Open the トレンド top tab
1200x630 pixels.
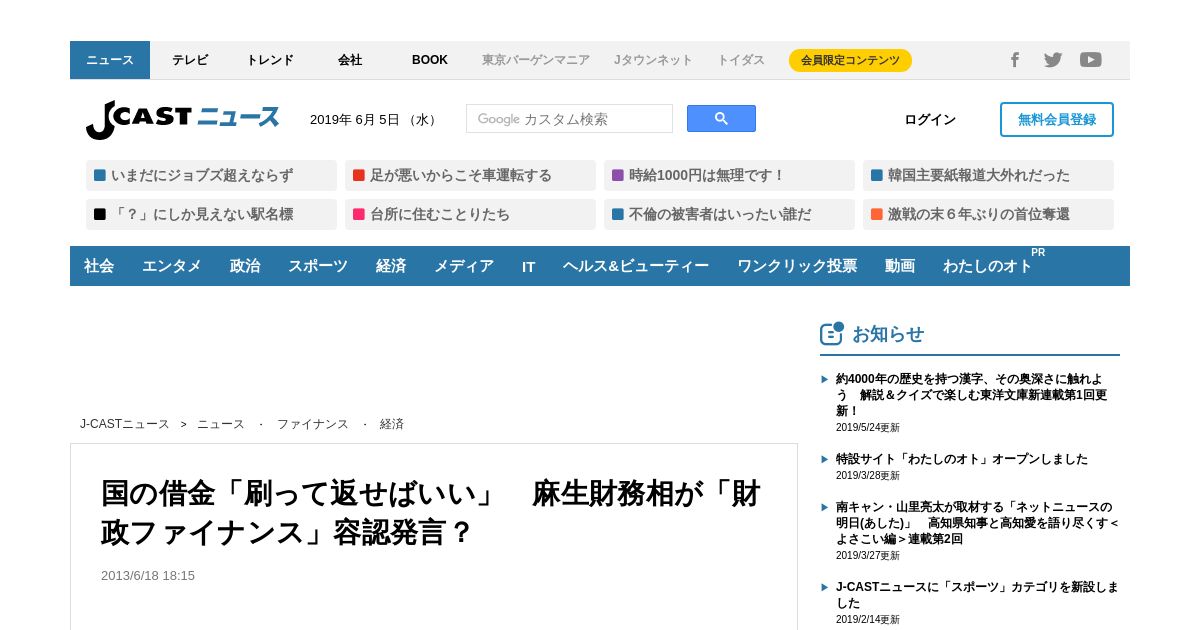270,60
